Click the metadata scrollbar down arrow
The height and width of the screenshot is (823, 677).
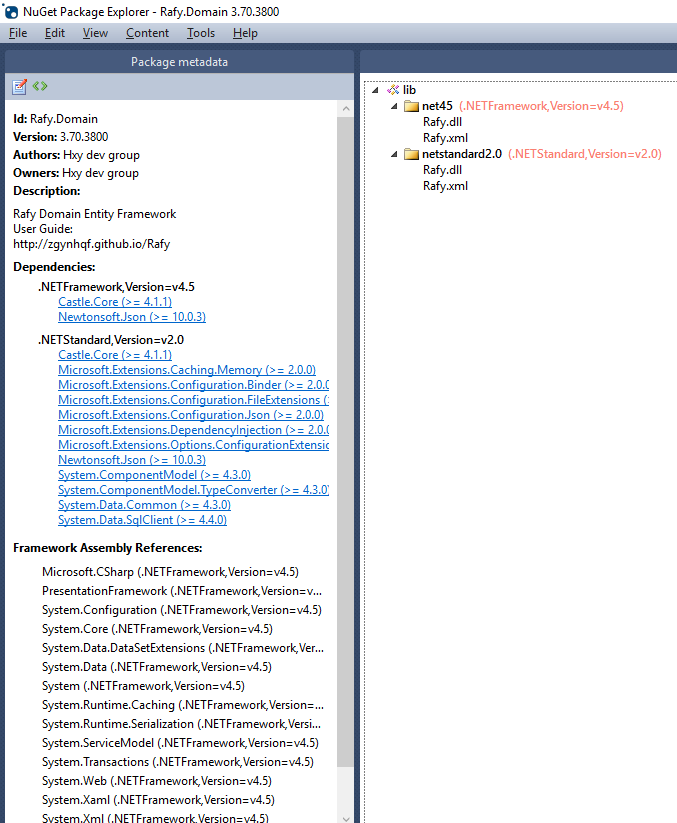346,818
